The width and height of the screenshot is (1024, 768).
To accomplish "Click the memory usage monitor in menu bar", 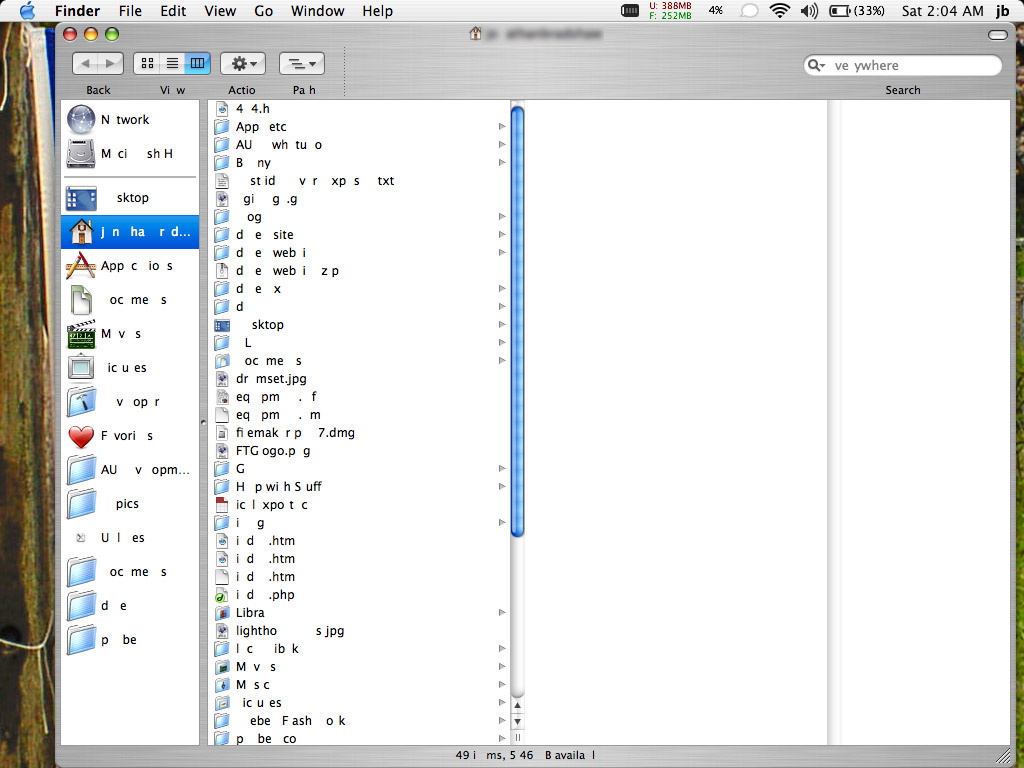I will tap(670, 10).
